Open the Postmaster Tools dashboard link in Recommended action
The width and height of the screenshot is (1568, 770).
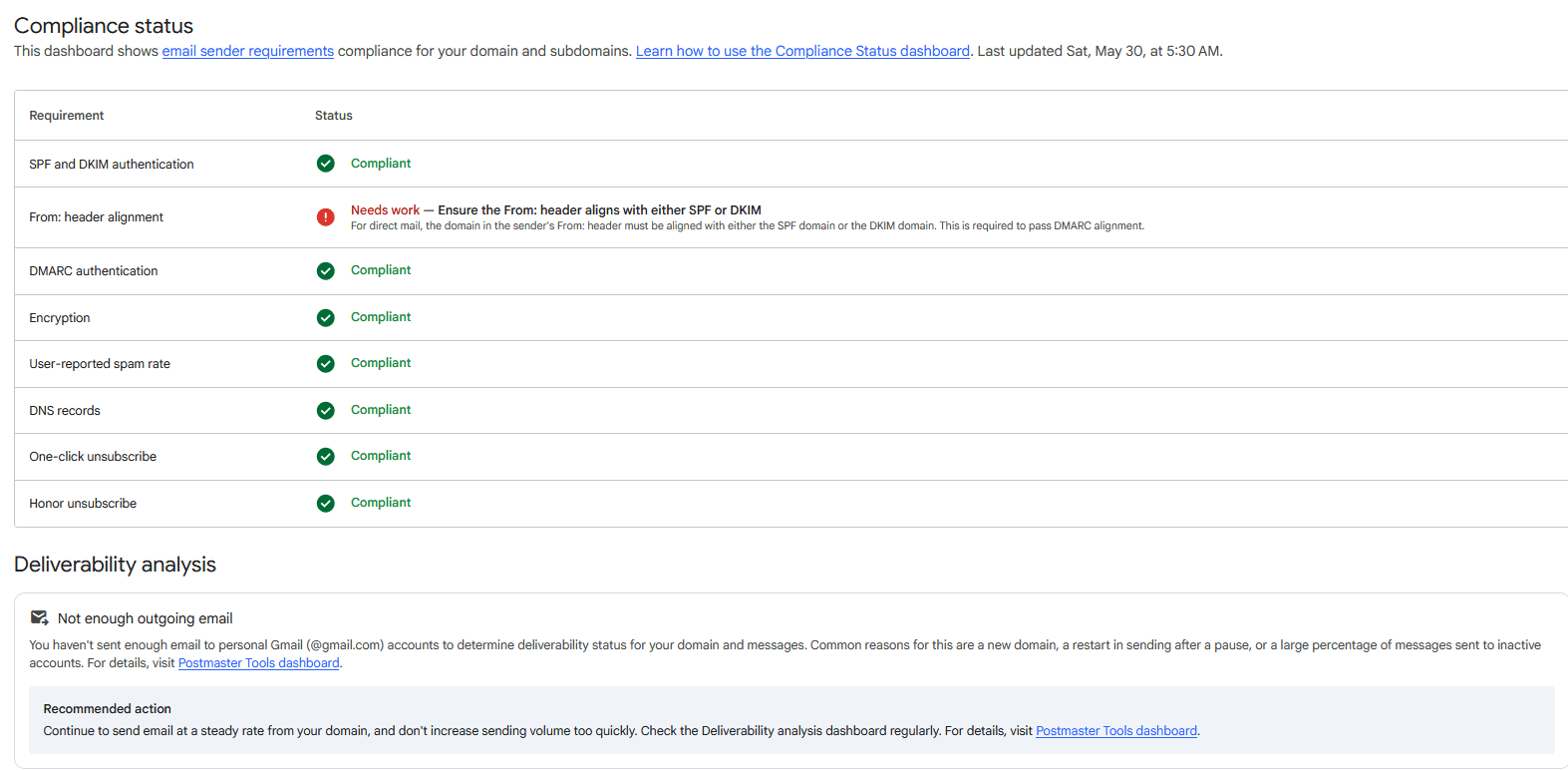tap(1116, 731)
